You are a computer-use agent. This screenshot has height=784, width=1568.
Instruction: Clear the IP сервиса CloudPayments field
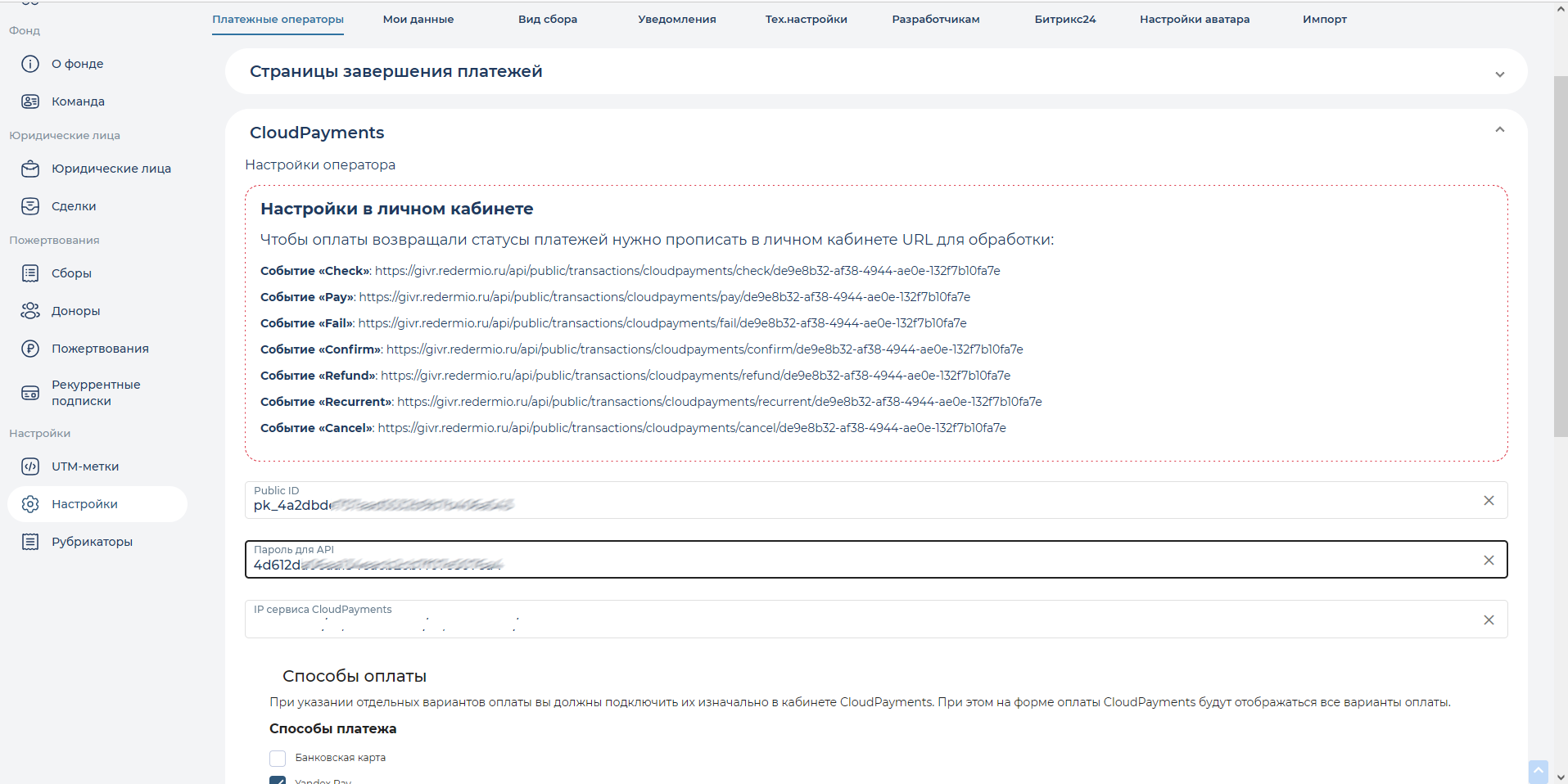click(1489, 620)
